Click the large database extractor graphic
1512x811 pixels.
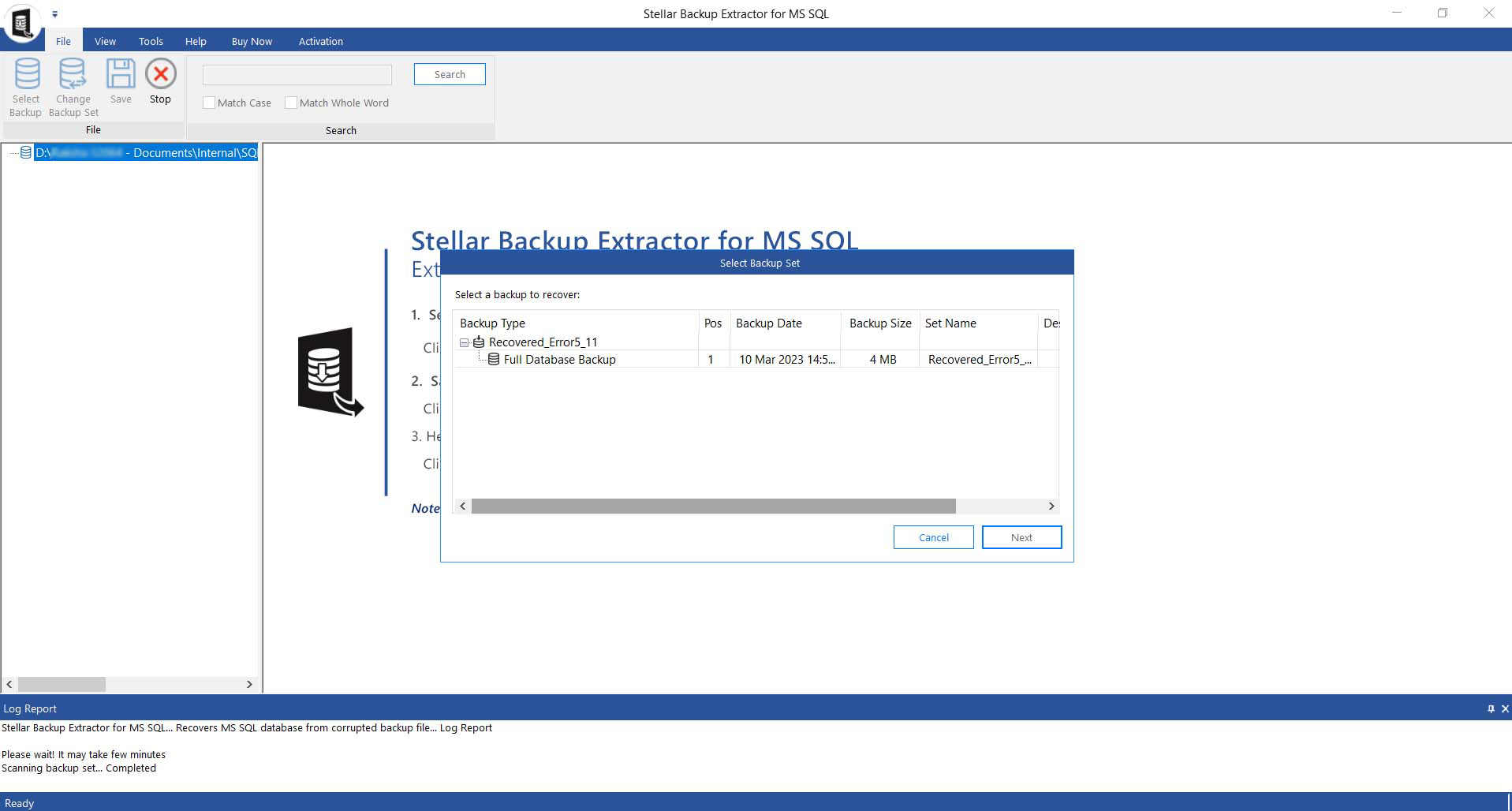click(330, 372)
